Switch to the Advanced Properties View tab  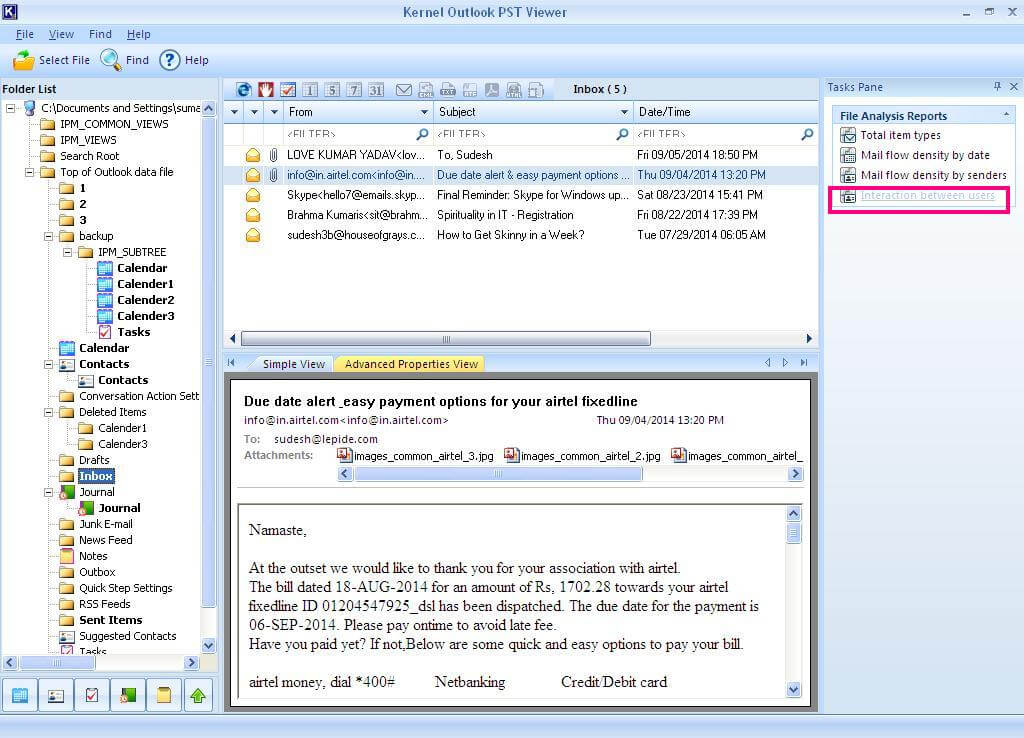411,364
